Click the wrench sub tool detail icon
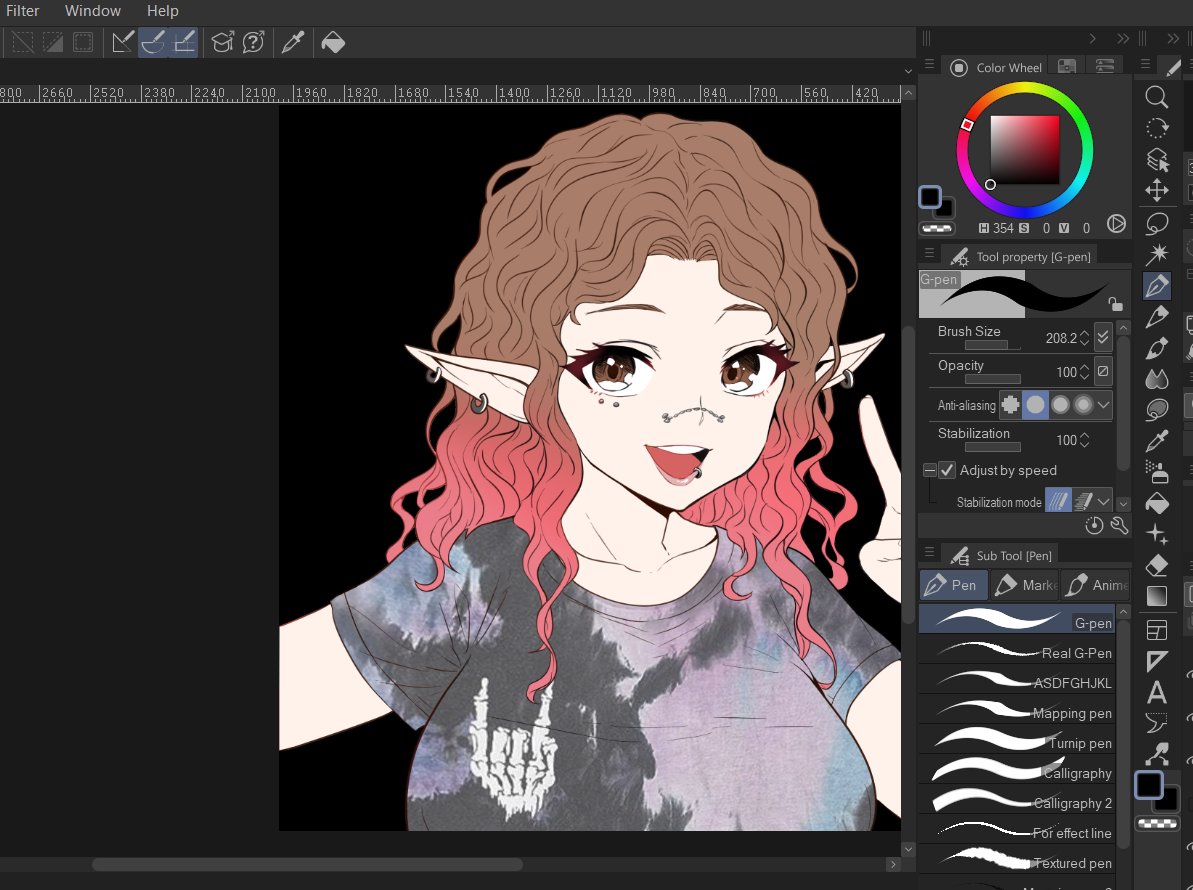Viewport: 1193px width, 890px height. 1118,526
